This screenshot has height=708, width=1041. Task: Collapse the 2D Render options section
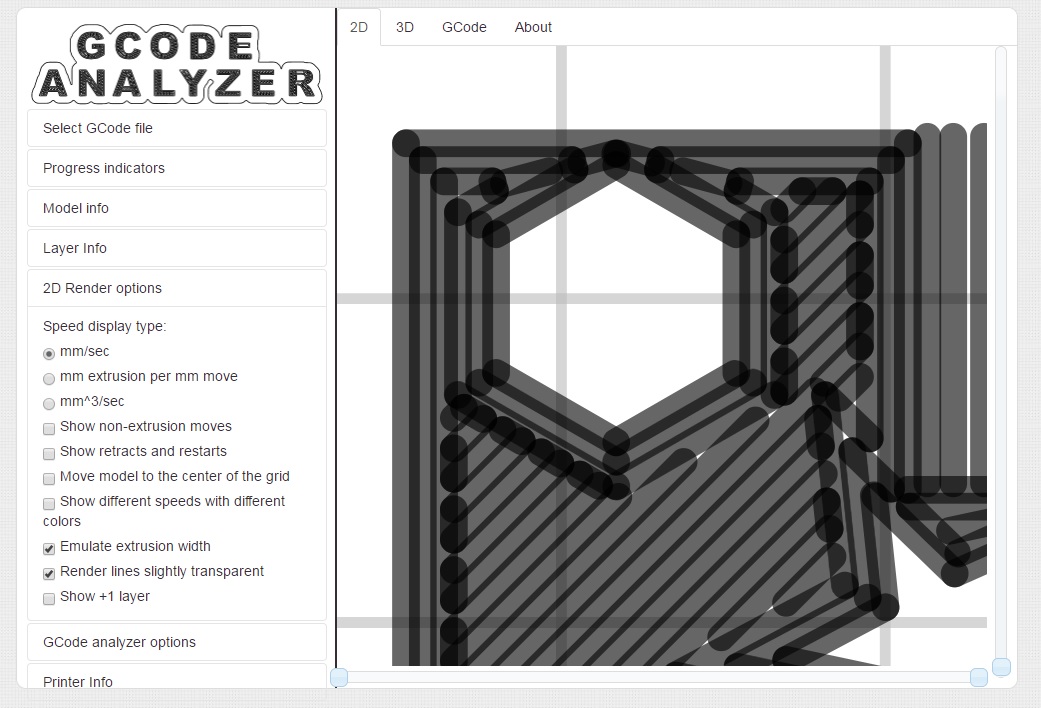point(177,288)
